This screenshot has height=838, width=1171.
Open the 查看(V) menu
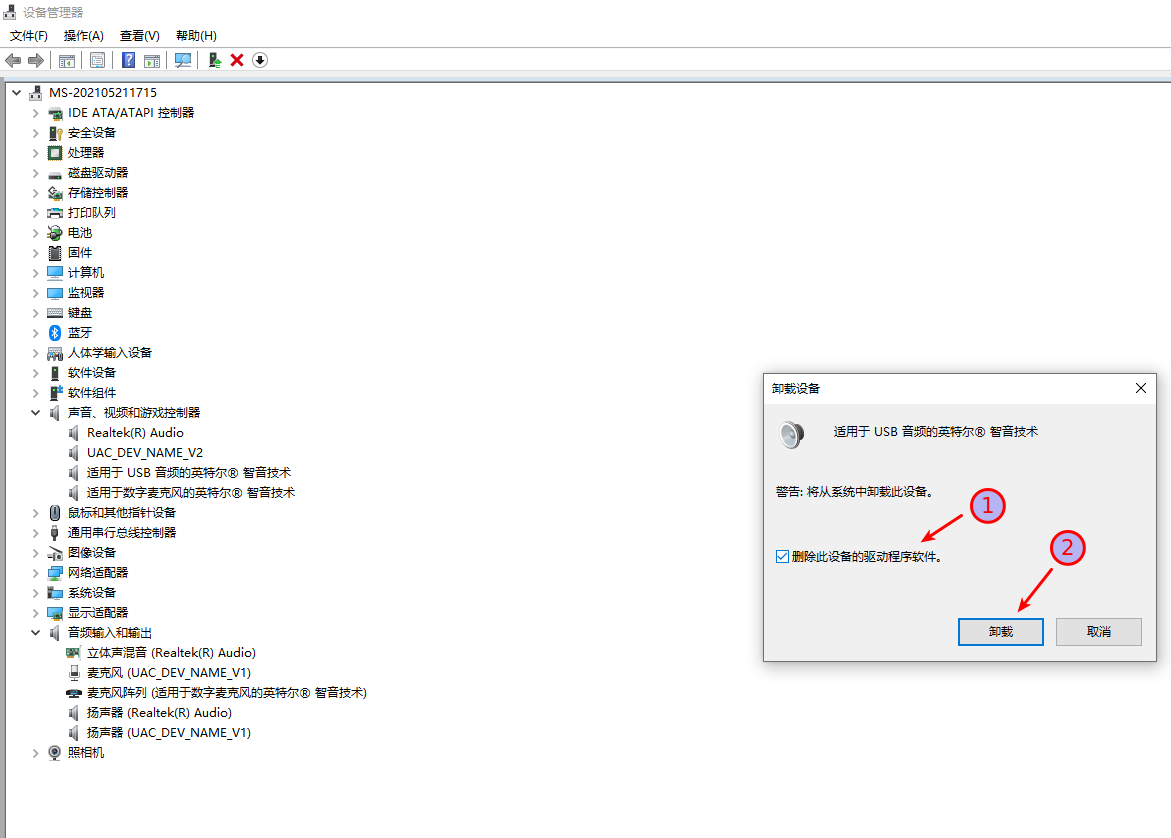pyautogui.click(x=140, y=36)
